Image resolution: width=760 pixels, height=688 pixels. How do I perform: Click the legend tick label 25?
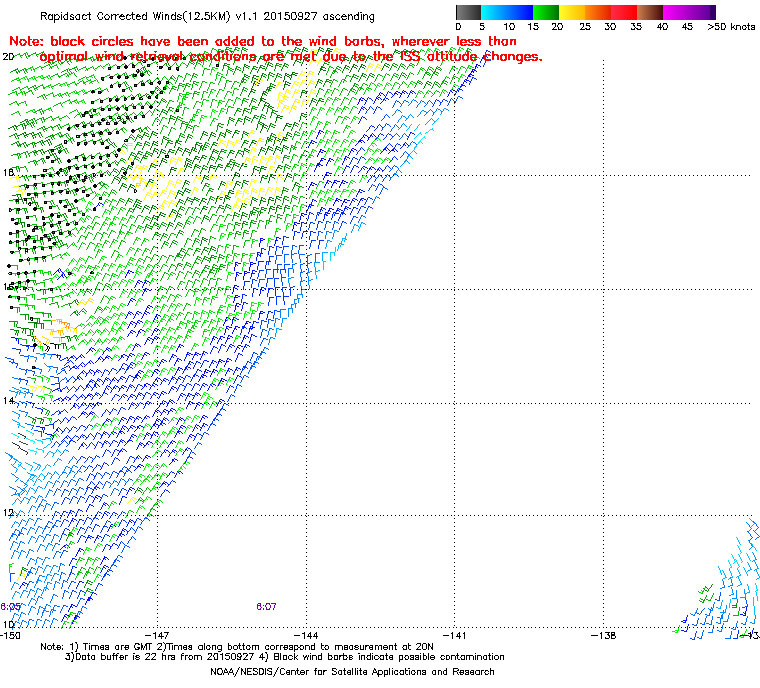point(585,27)
